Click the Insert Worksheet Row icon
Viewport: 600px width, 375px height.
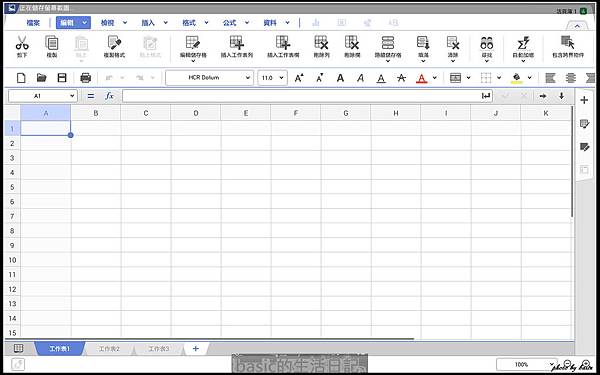coord(236,43)
